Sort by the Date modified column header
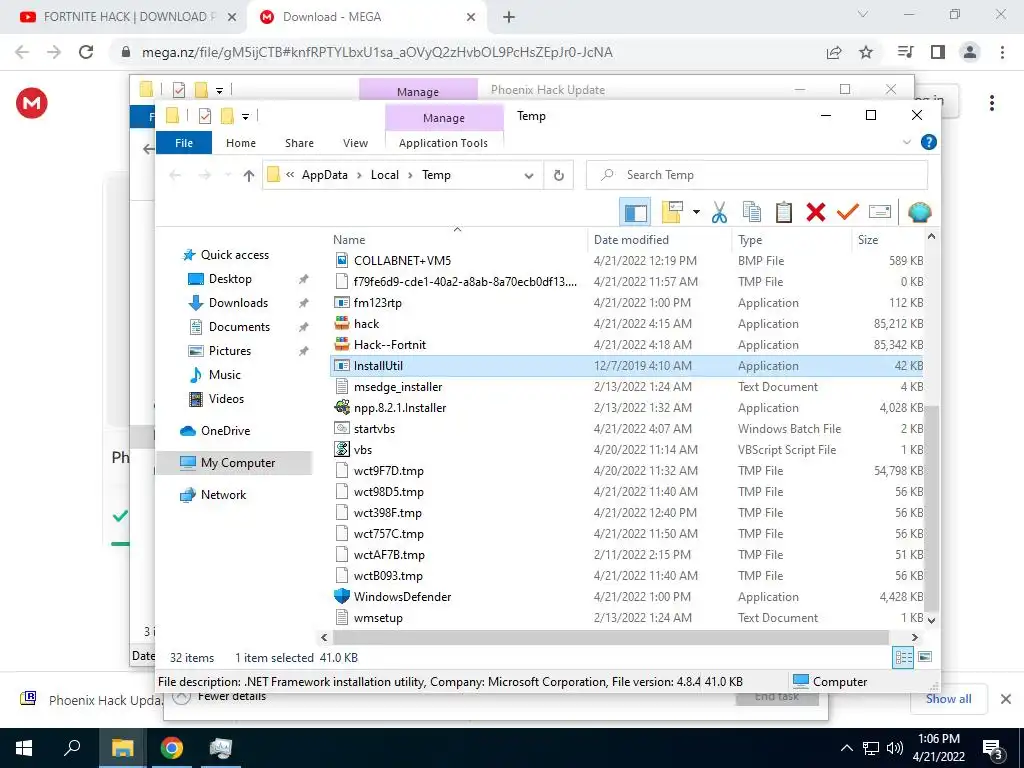Image resolution: width=1024 pixels, height=768 pixels. 631,240
